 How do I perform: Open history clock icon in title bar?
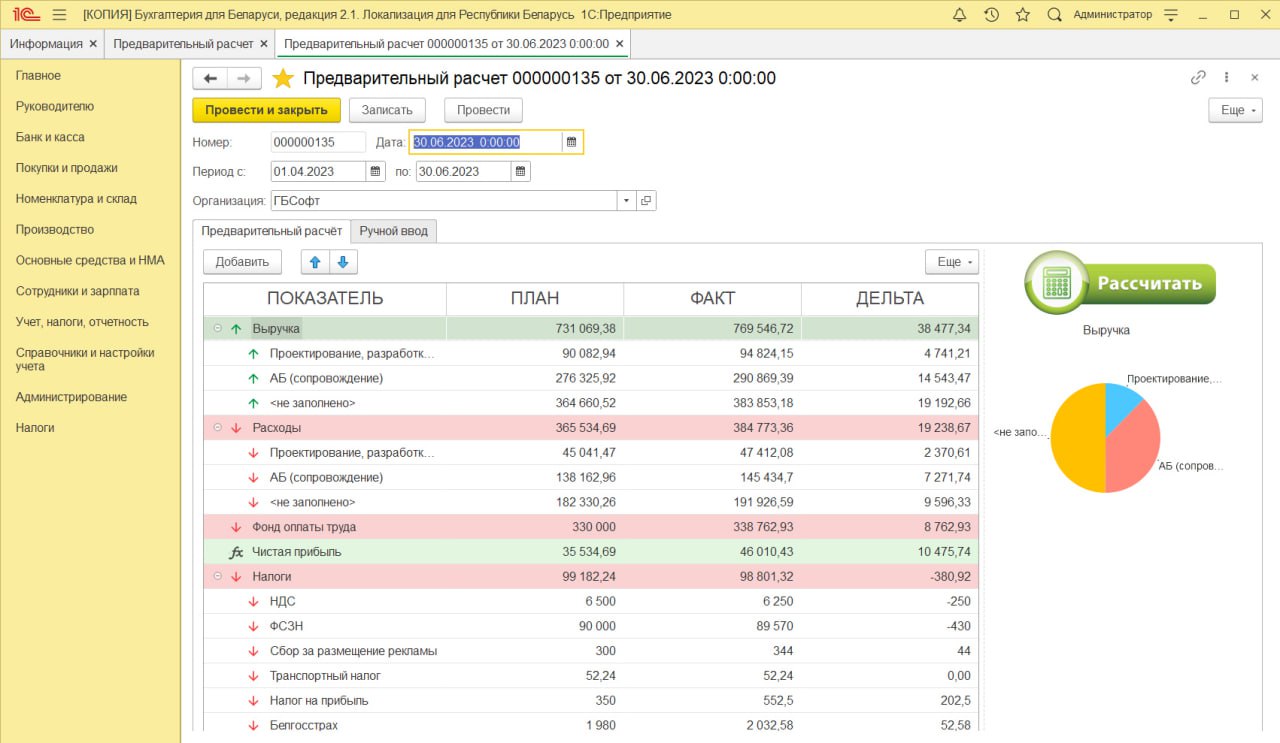click(x=991, y=15)
